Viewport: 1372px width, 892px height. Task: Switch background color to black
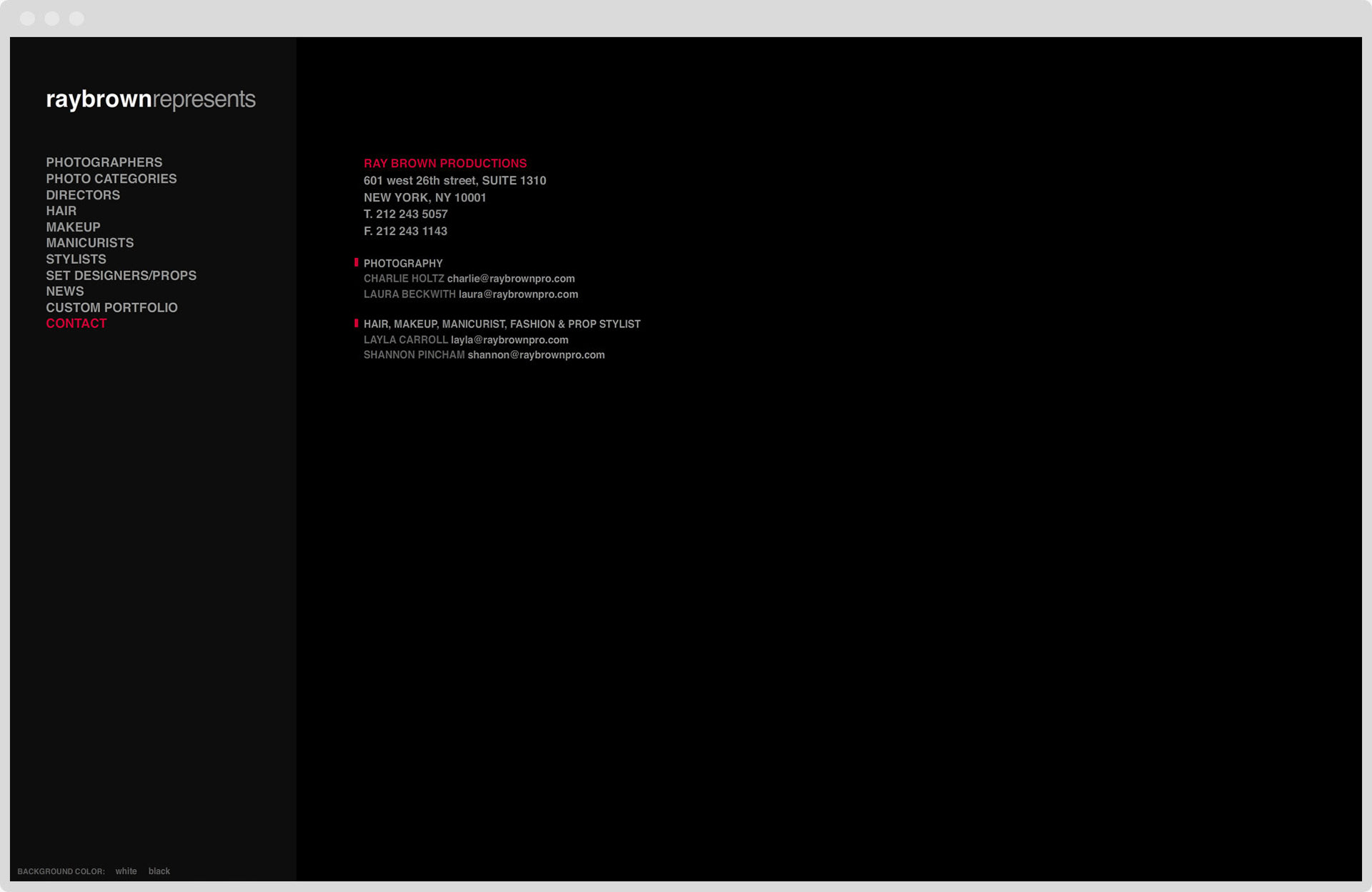pos(159,871)
